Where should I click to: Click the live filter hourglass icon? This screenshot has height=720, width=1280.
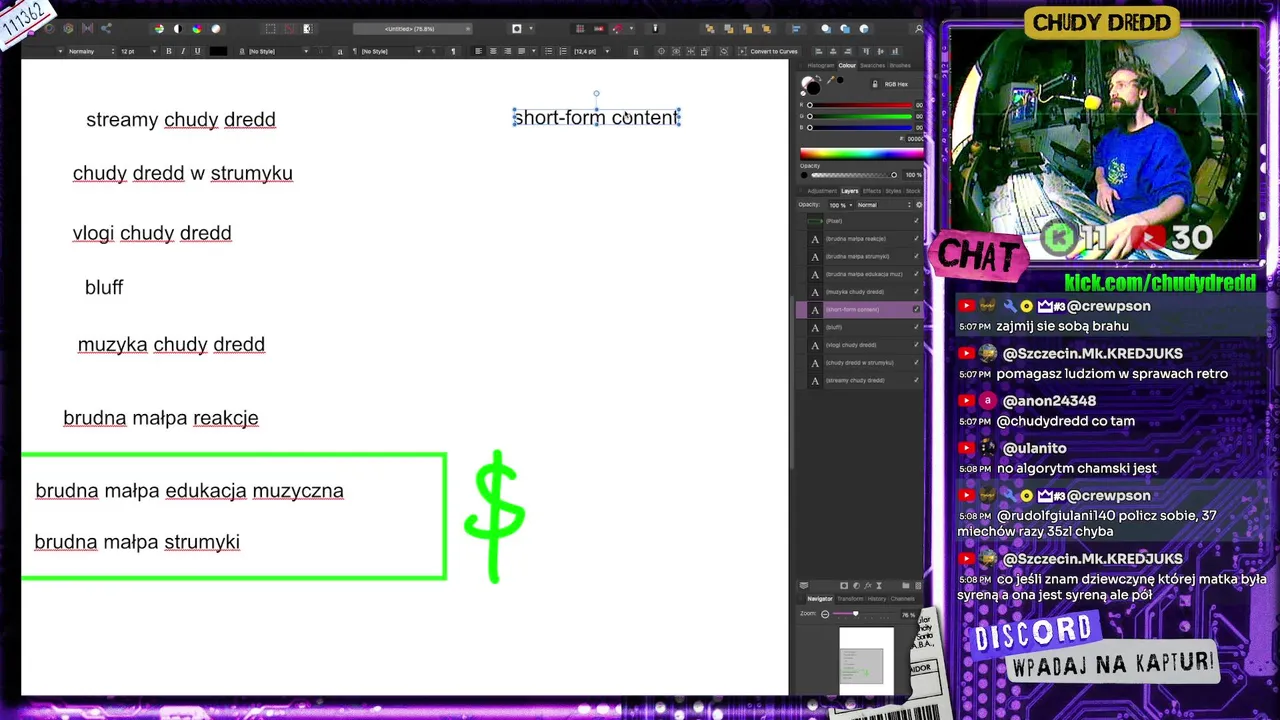(881, 586)
